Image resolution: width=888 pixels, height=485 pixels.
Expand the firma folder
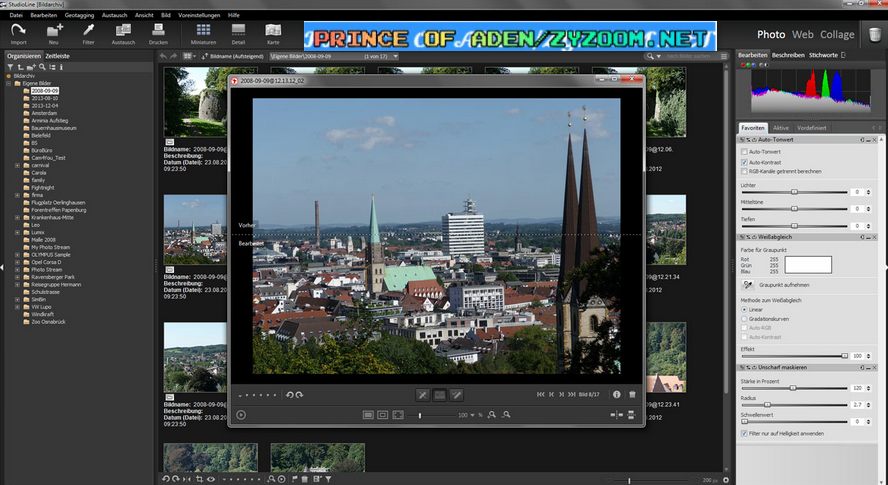(x=18, y=195)
